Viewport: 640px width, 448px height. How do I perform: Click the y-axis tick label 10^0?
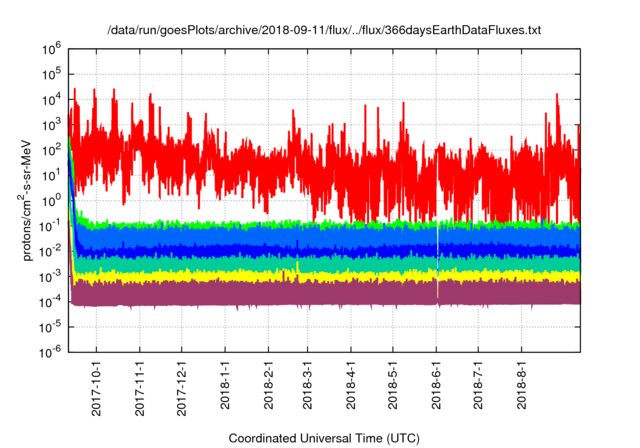point(51,200)
